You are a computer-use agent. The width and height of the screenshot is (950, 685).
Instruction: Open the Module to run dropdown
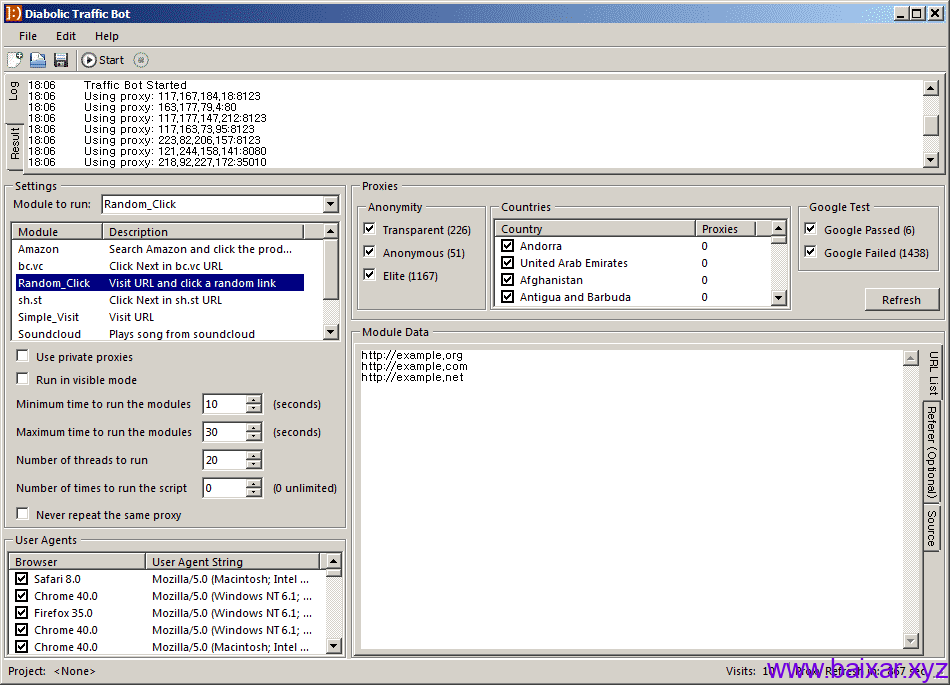coord(330,204)
